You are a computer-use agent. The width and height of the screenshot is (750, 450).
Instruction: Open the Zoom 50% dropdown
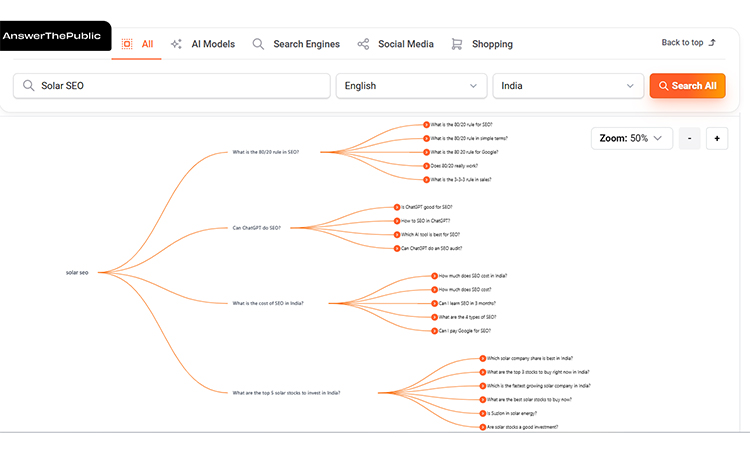(631, 139)
